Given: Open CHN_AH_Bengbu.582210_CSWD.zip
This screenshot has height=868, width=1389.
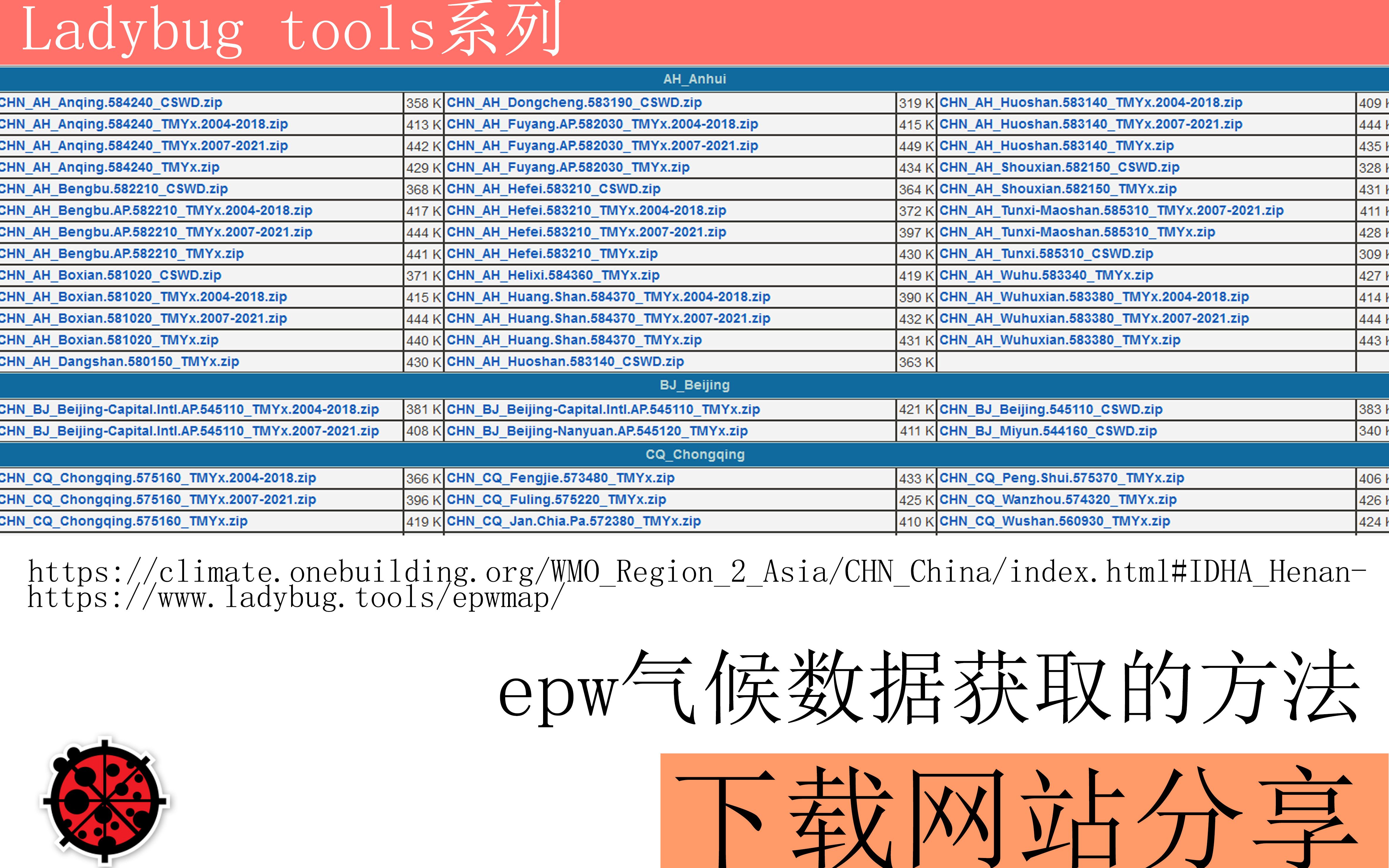Looking at the screenshot, I should coord(114,189).
